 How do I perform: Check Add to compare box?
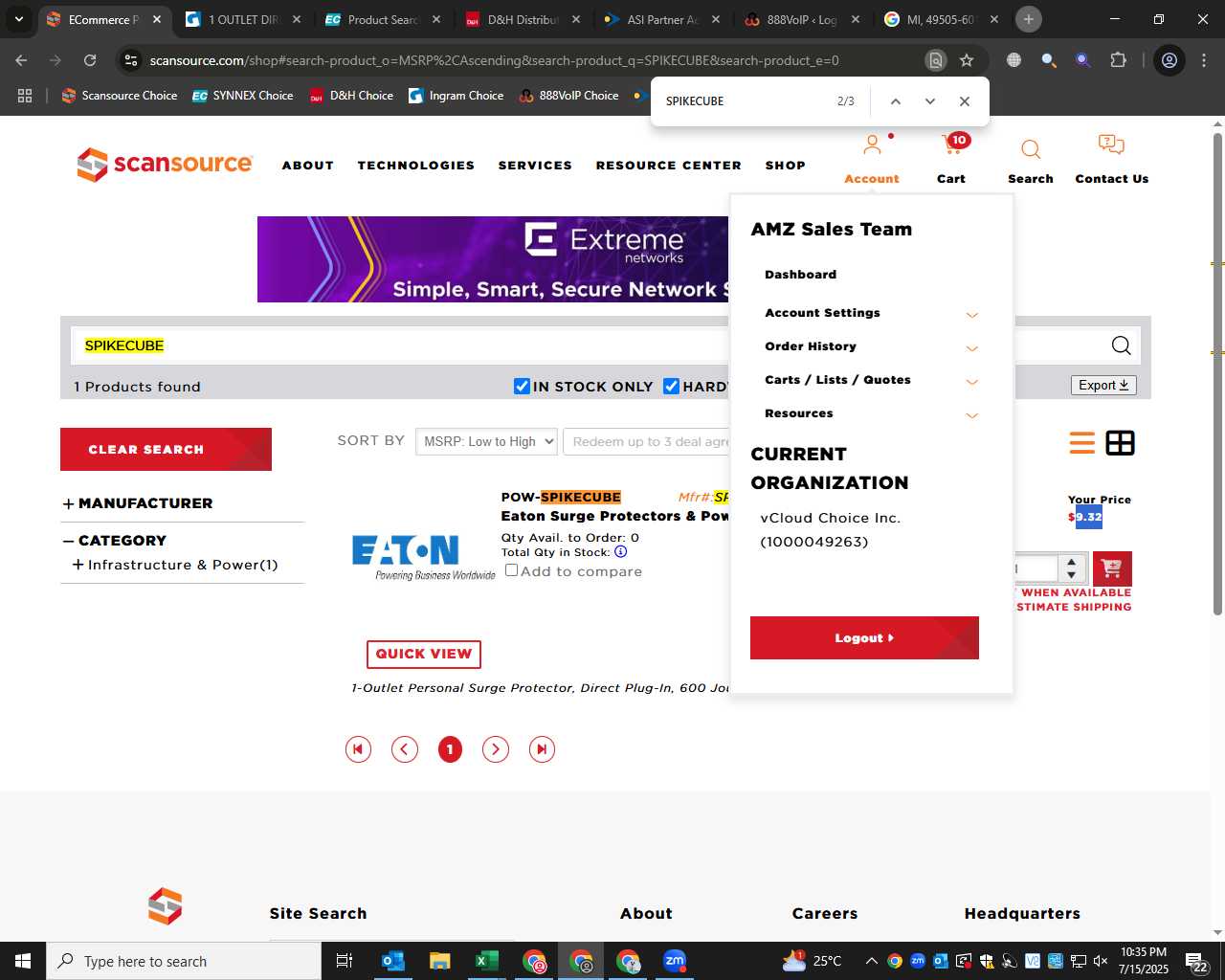[512, 570]
